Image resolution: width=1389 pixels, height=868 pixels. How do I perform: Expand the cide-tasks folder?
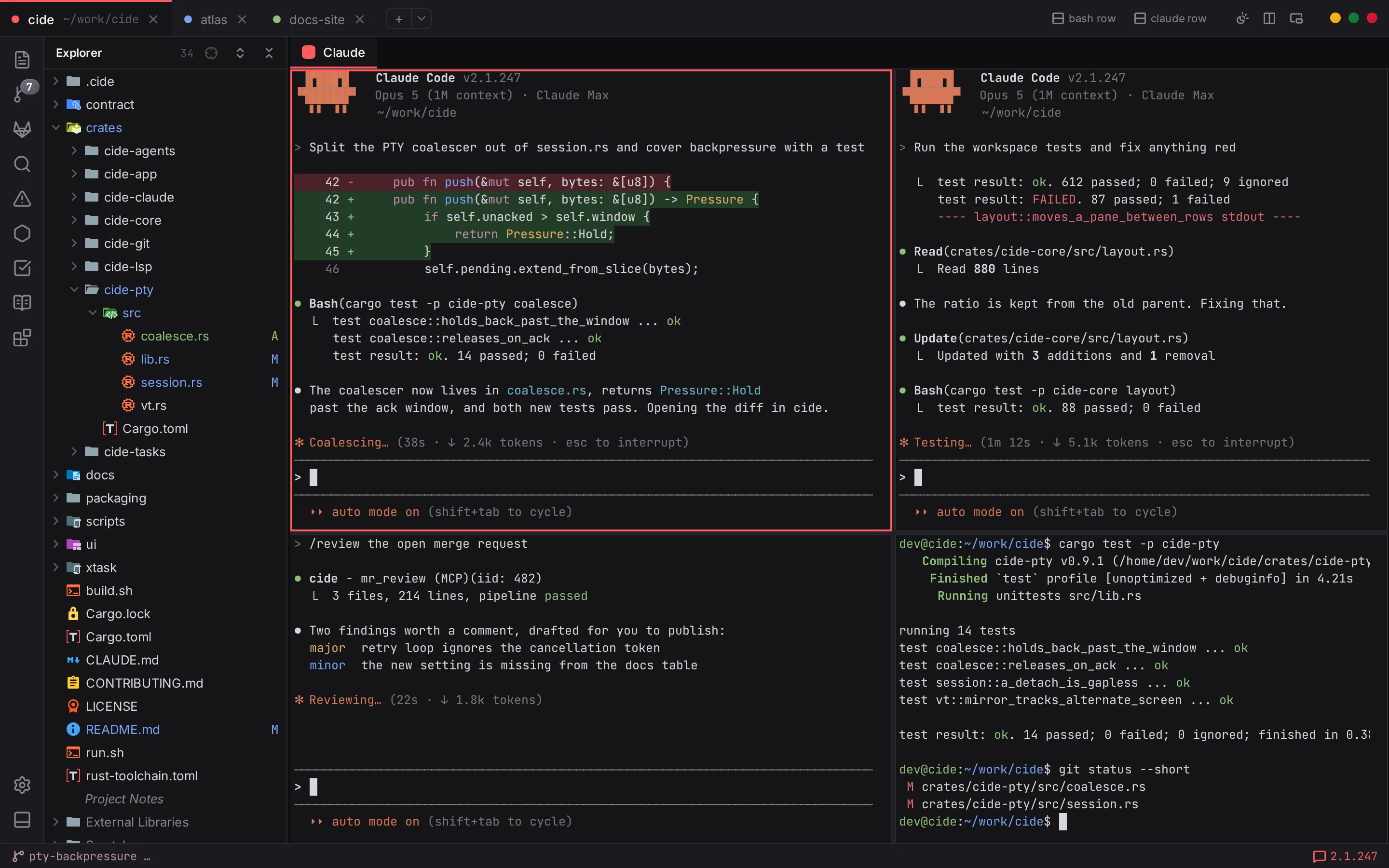74,452
